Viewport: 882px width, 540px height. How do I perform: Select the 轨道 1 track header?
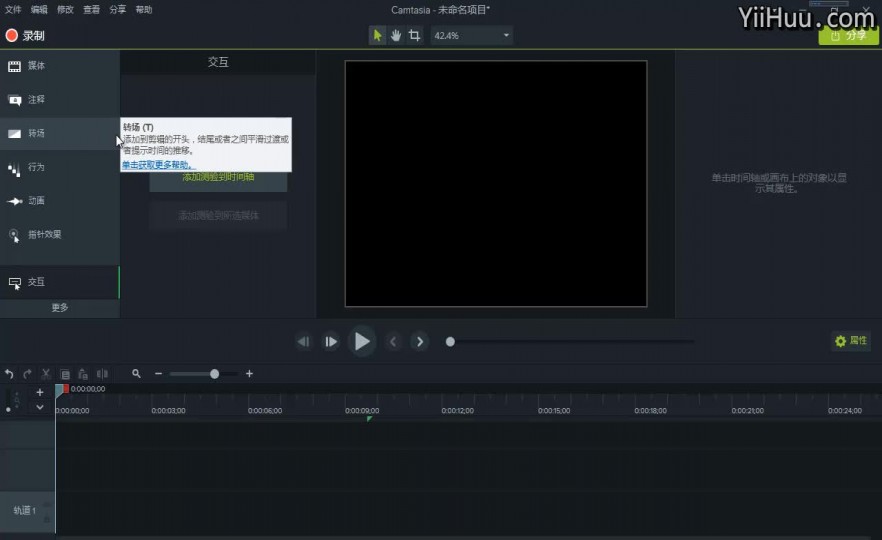coord(27,511)
